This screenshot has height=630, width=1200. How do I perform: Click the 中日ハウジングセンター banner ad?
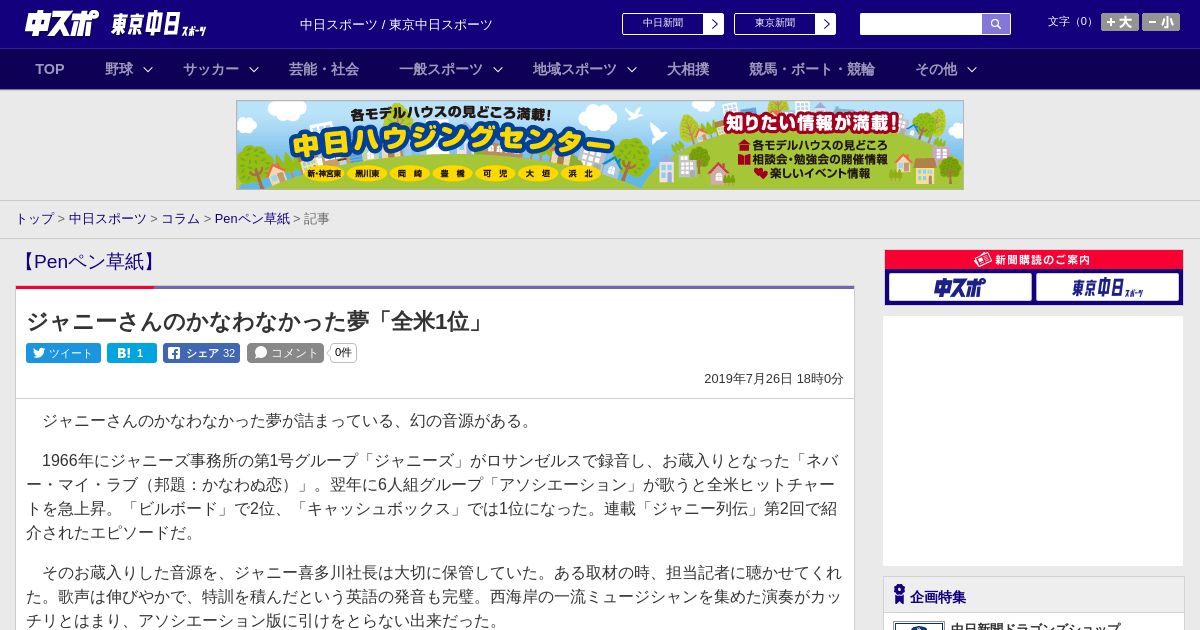click(600, 145)
